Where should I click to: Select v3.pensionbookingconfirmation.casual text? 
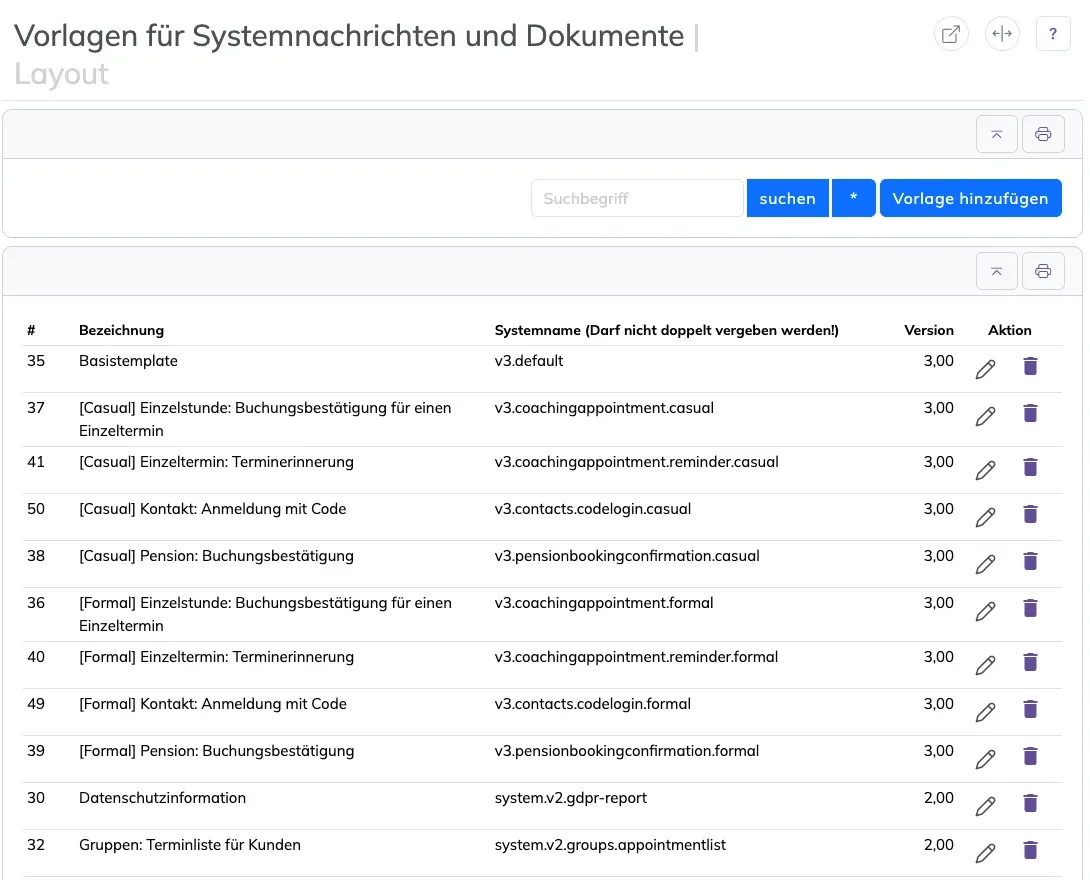[627, 556]
